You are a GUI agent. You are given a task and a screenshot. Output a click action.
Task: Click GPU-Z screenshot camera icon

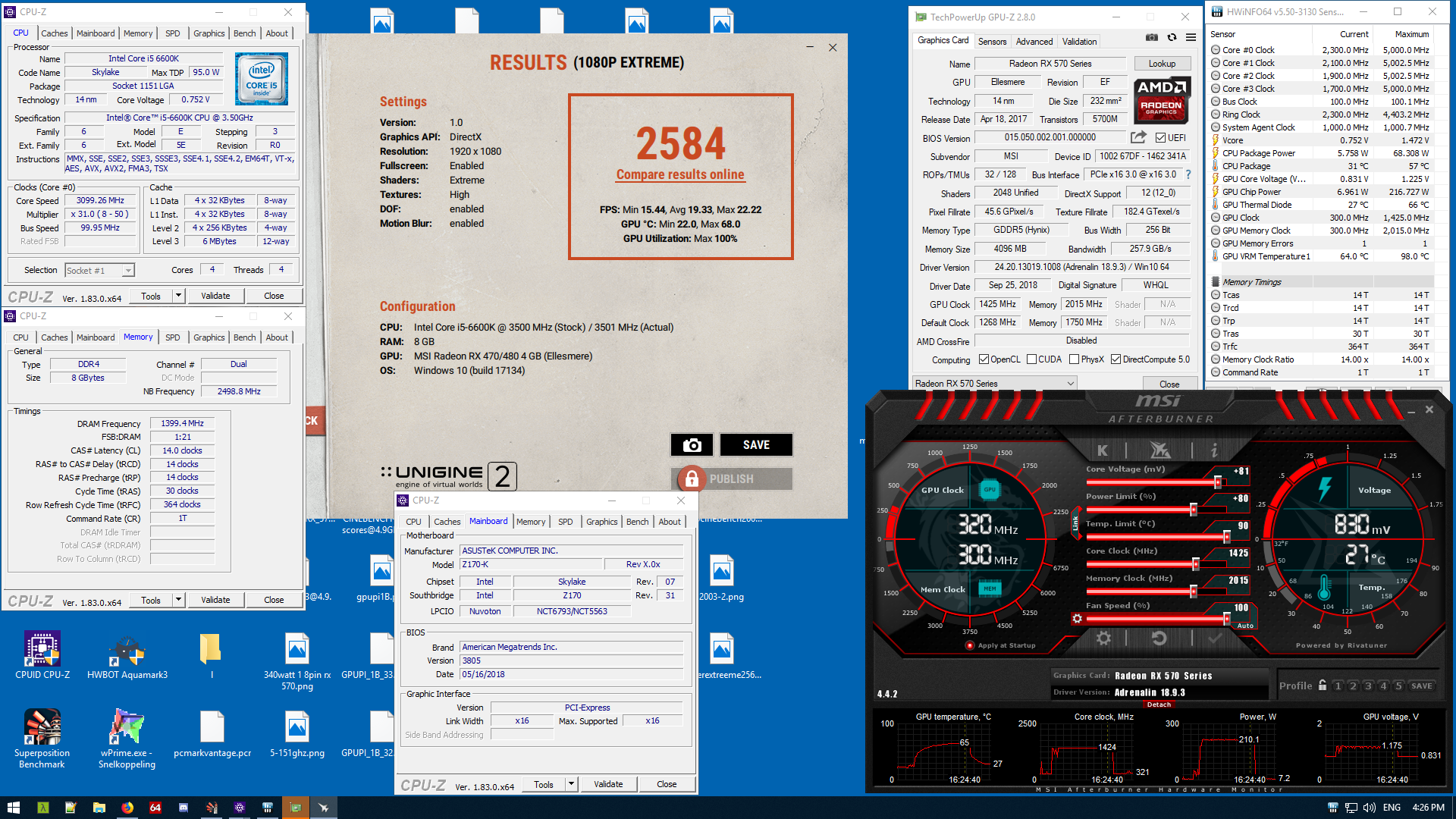(x=1151, y=38)
